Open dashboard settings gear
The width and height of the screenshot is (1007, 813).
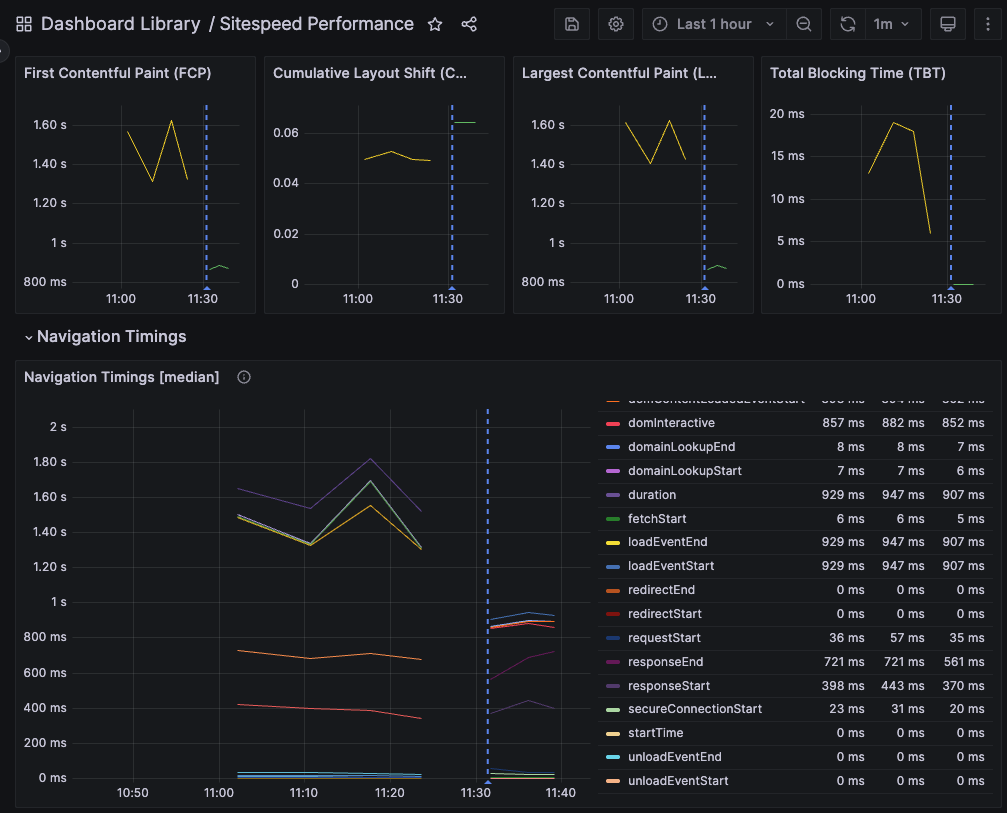pos(615,24)
